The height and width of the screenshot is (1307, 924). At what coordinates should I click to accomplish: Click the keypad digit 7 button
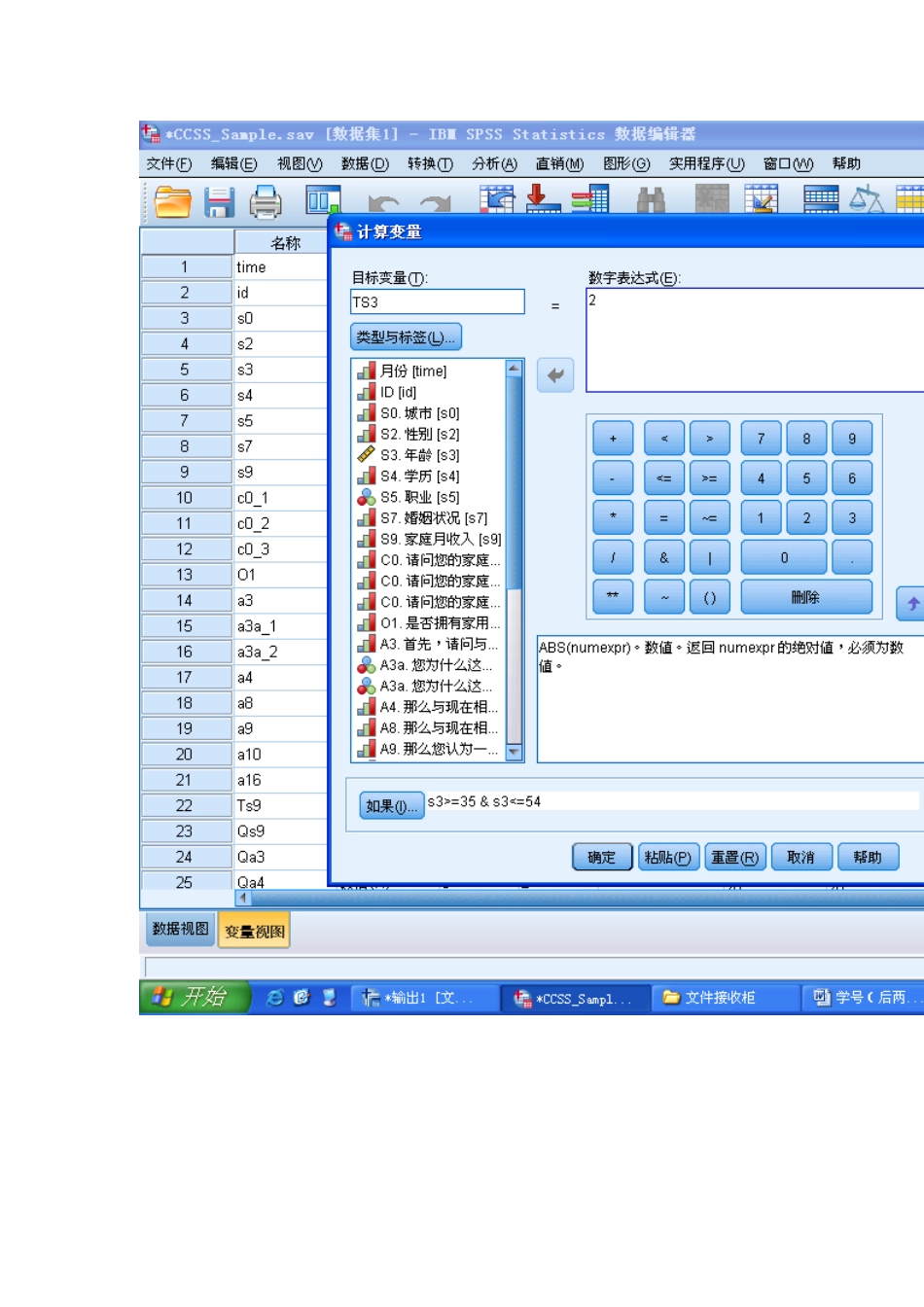(x=761, y=439)
